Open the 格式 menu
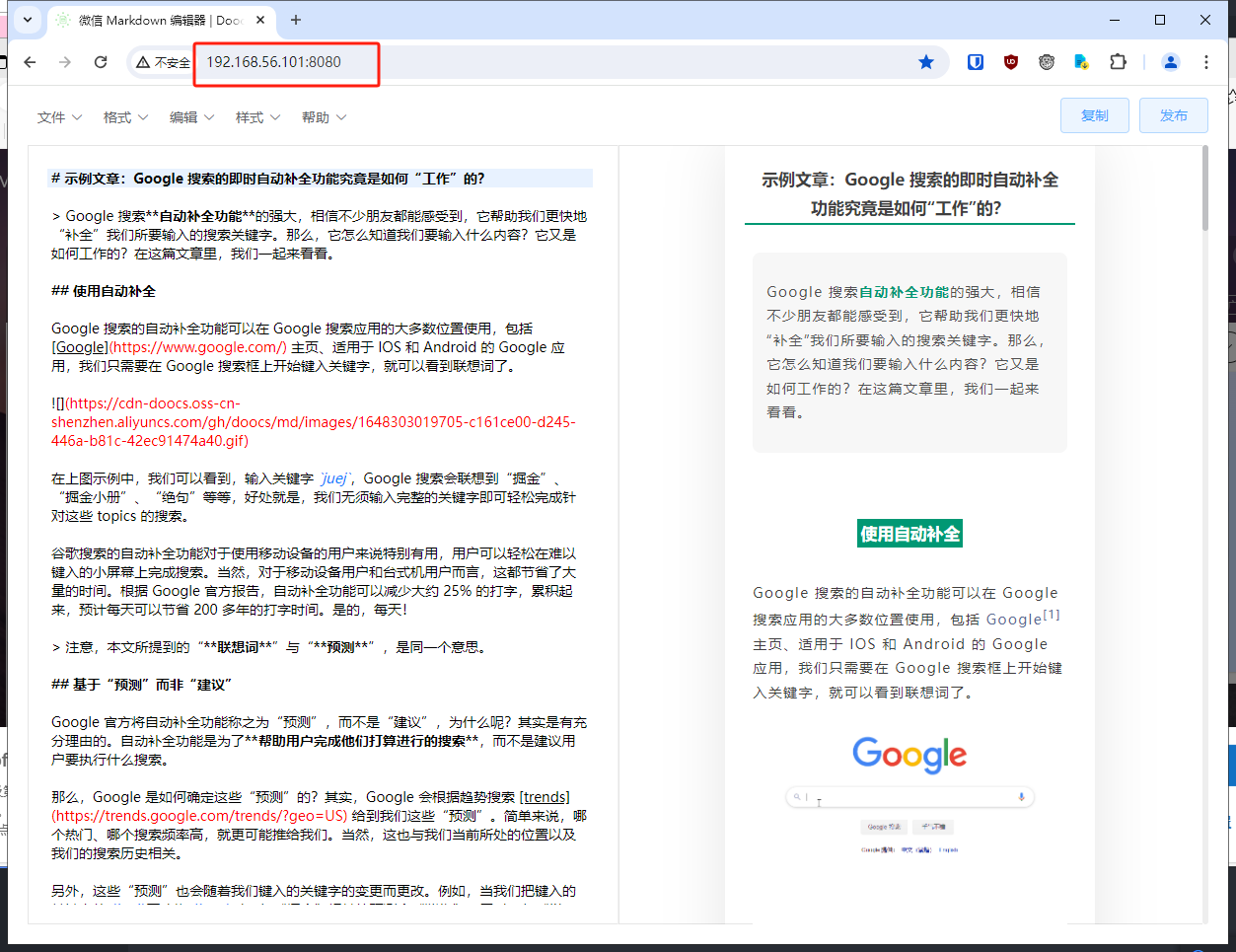 (125, 117)
